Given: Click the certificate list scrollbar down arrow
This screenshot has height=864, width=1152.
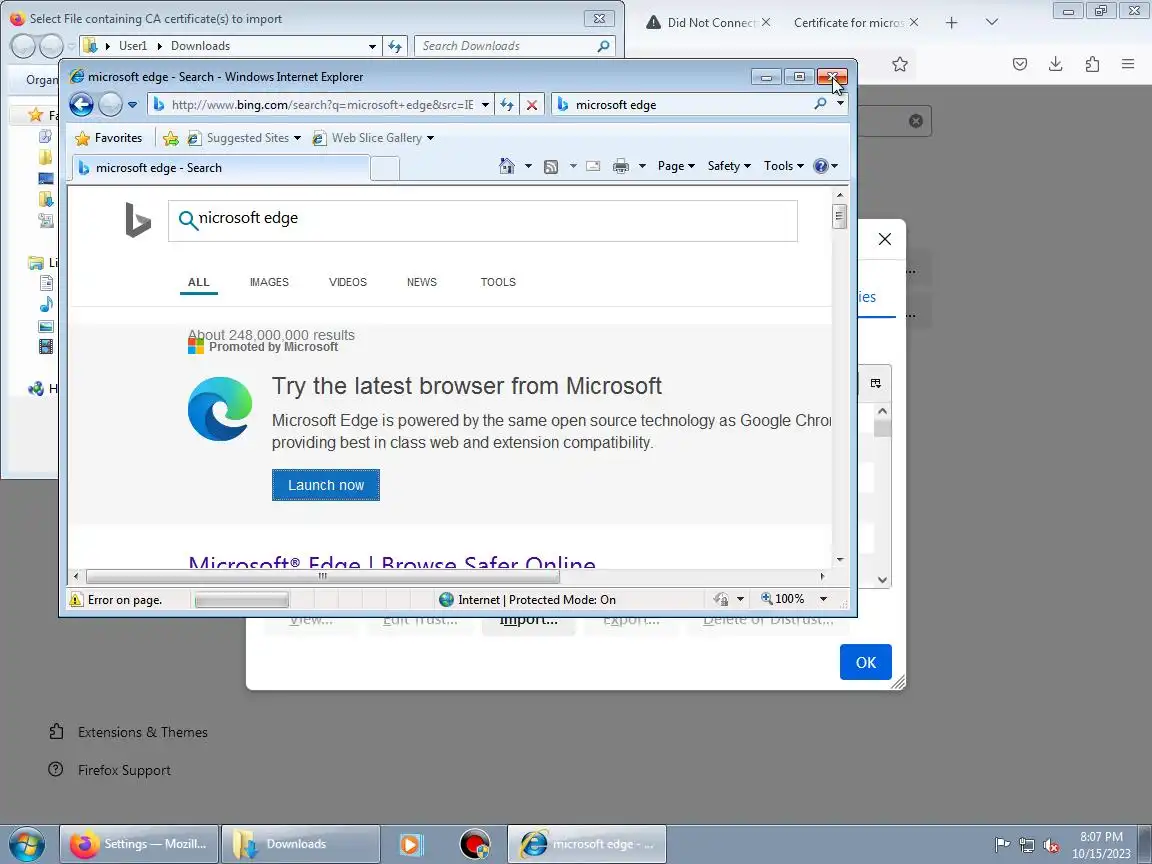Looking at the screenshot, I should [882, 580].
